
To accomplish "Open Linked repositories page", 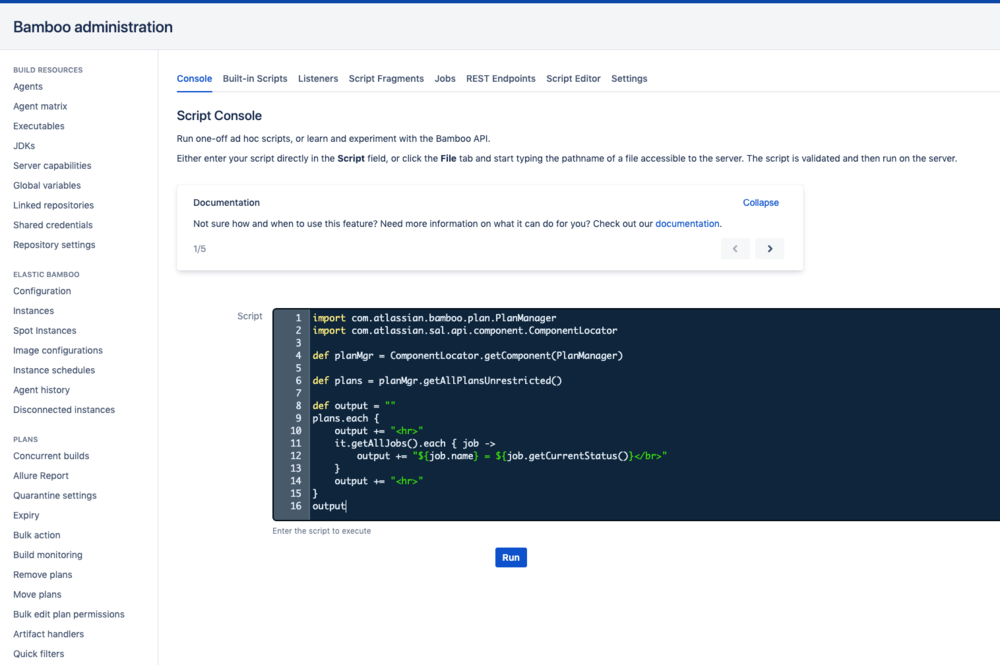I will 54,205.
